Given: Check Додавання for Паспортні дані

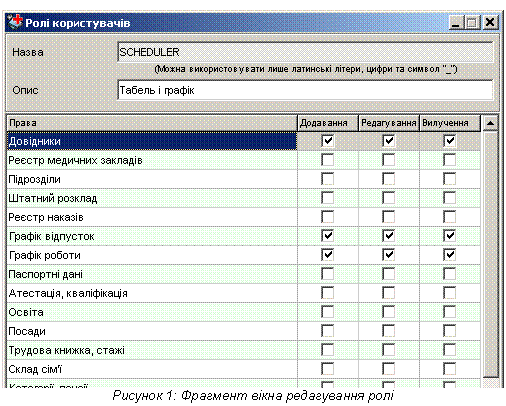Looking at the screenshot, I should [327, 274].
